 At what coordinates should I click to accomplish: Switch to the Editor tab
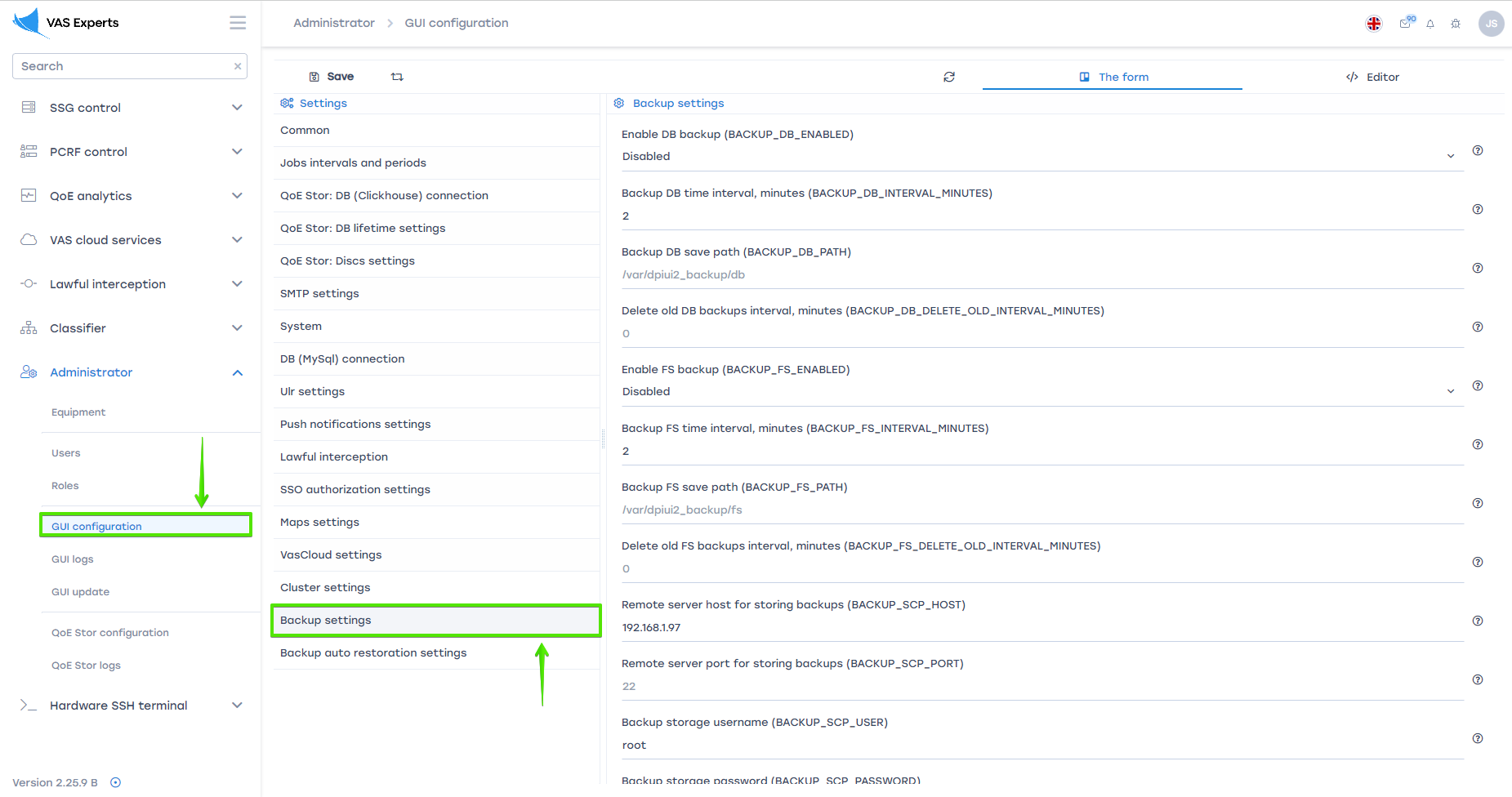coord(1373,77)
